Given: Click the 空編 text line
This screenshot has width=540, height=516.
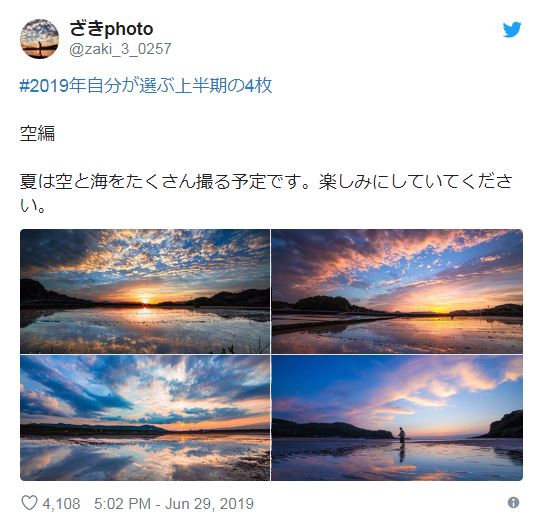Looking at the screenshot, I should tap(37, 133).
